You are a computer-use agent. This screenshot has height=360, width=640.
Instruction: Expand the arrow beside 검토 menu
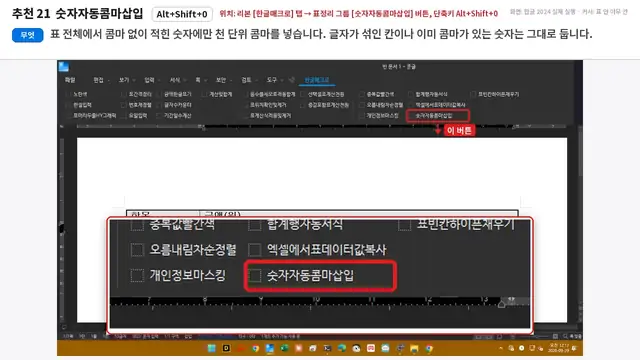click(x=256, y=80)
